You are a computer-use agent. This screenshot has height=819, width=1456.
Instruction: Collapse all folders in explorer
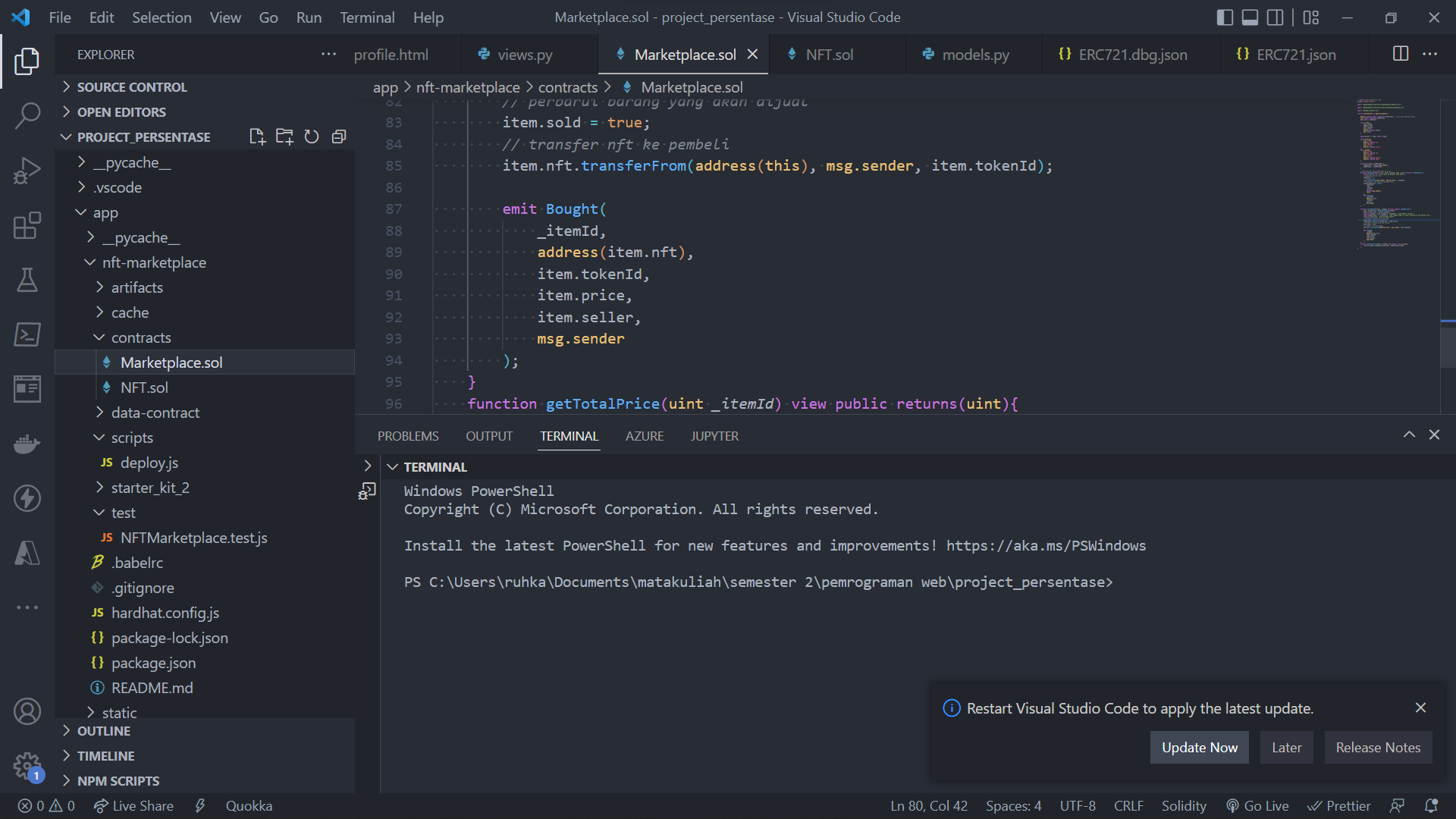click(x=339, y=136)
